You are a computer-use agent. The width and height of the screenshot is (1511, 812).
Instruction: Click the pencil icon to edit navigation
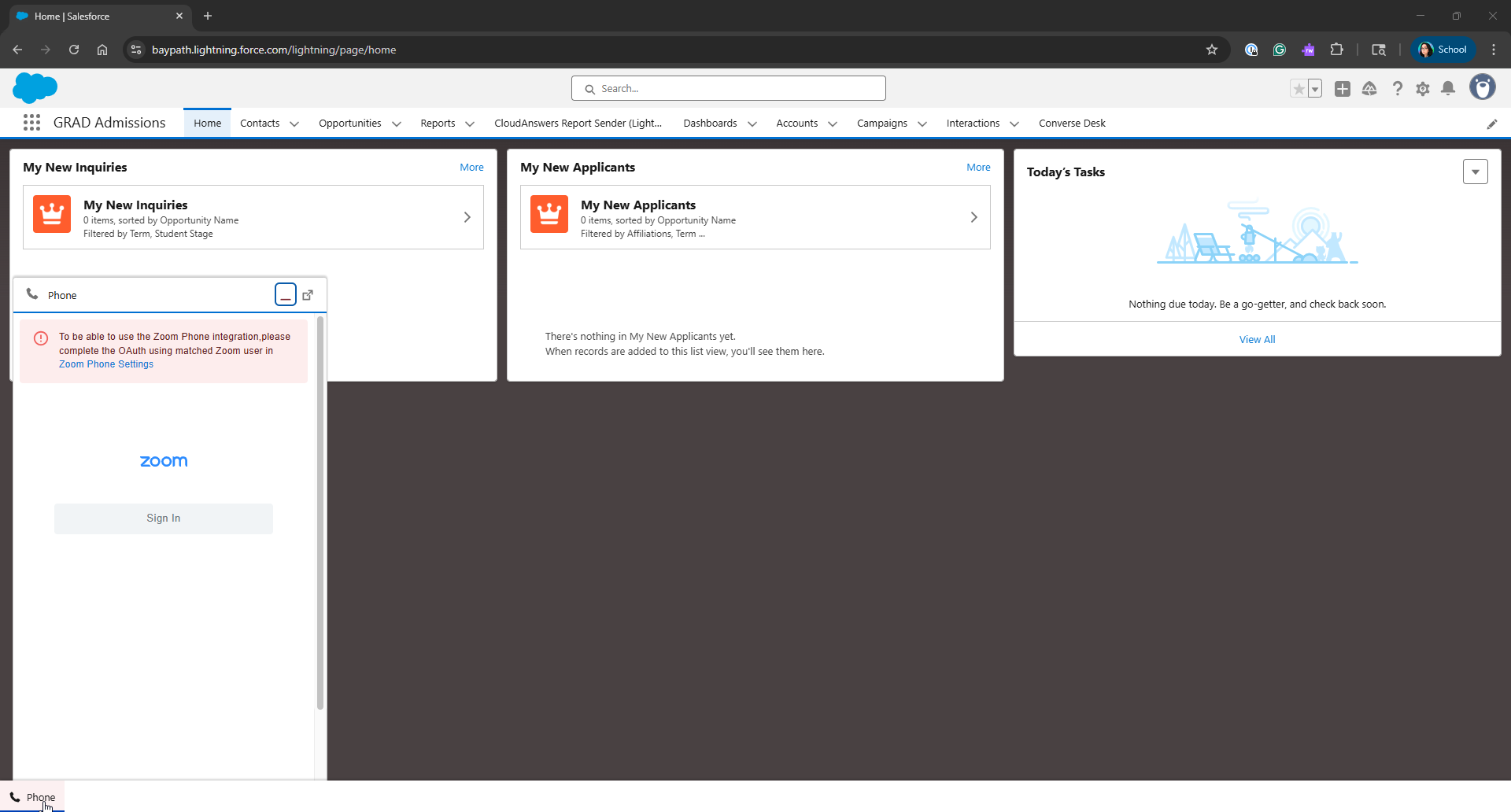pyautogui.click(x=1491, y=124)
